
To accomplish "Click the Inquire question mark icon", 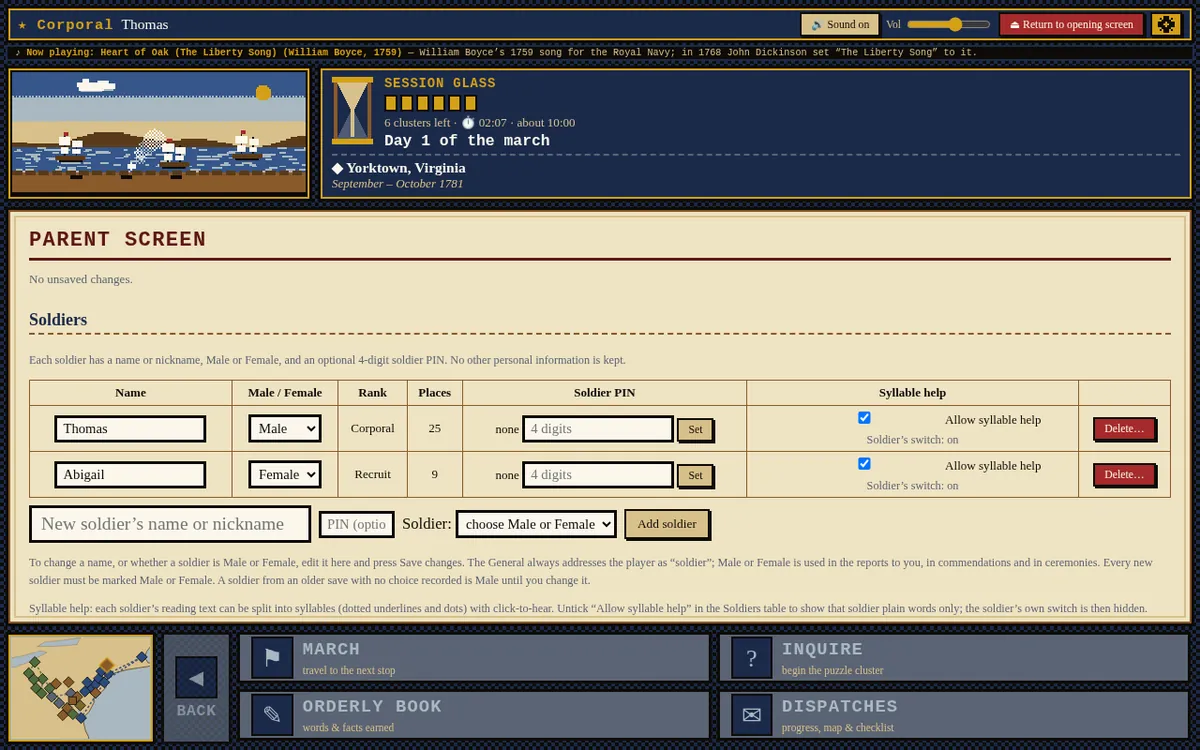I will point(752,658).
